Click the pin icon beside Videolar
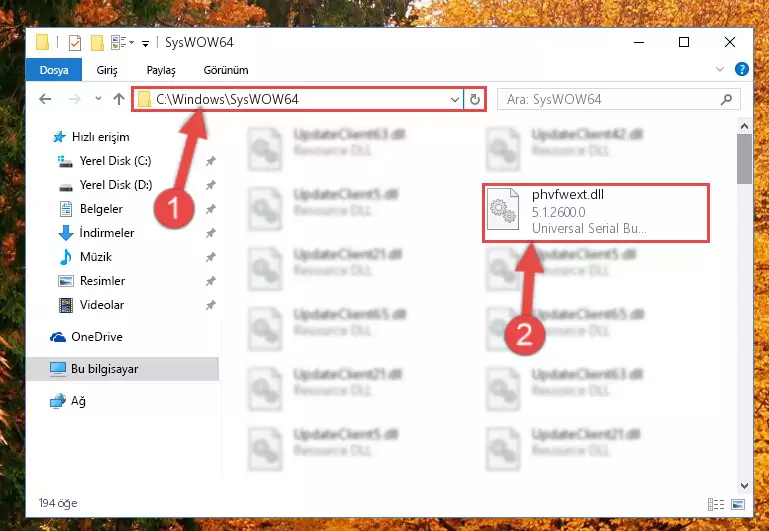769x531 pixels. [210, 305]
